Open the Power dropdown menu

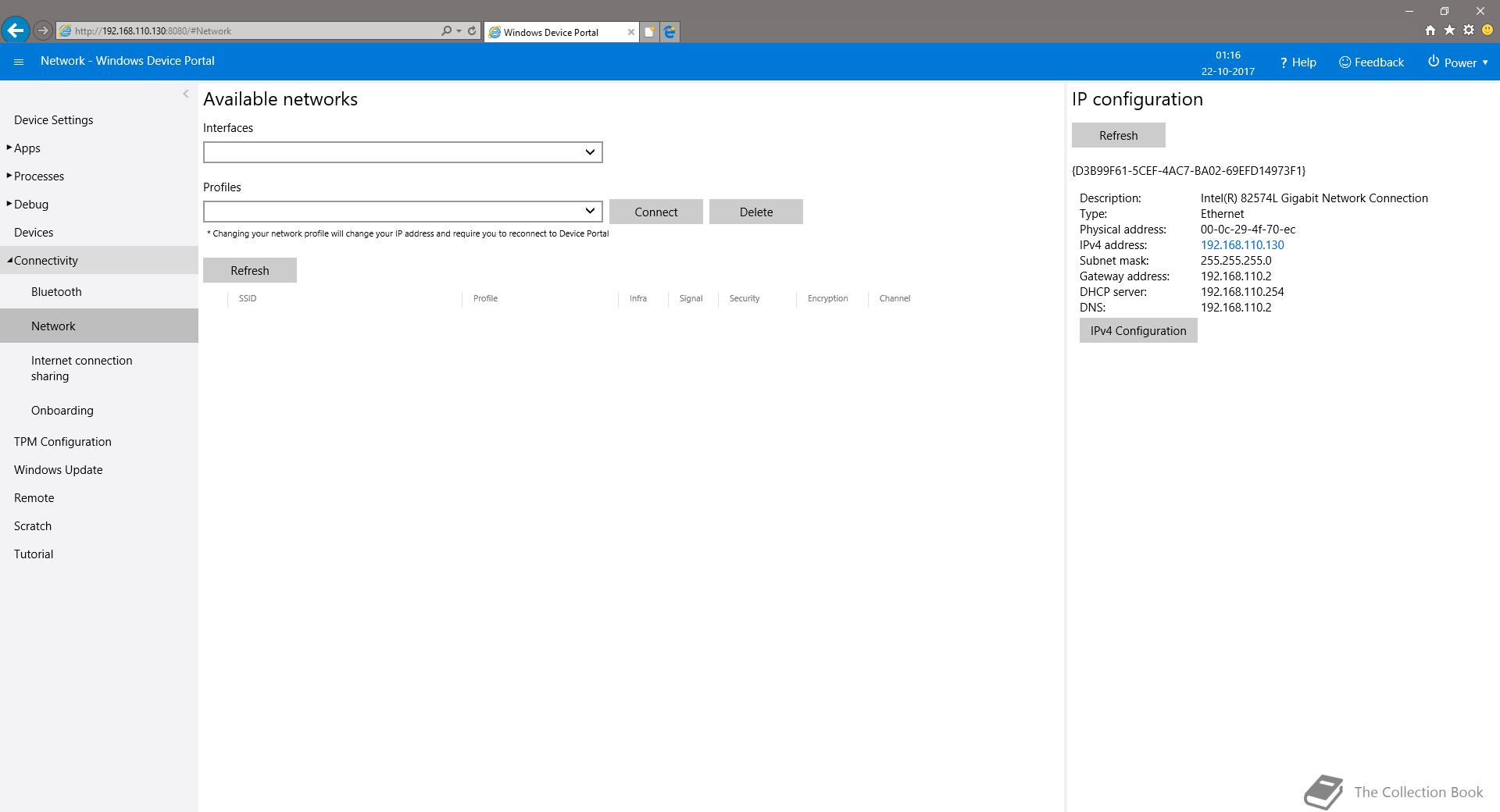pos(1458,62)
